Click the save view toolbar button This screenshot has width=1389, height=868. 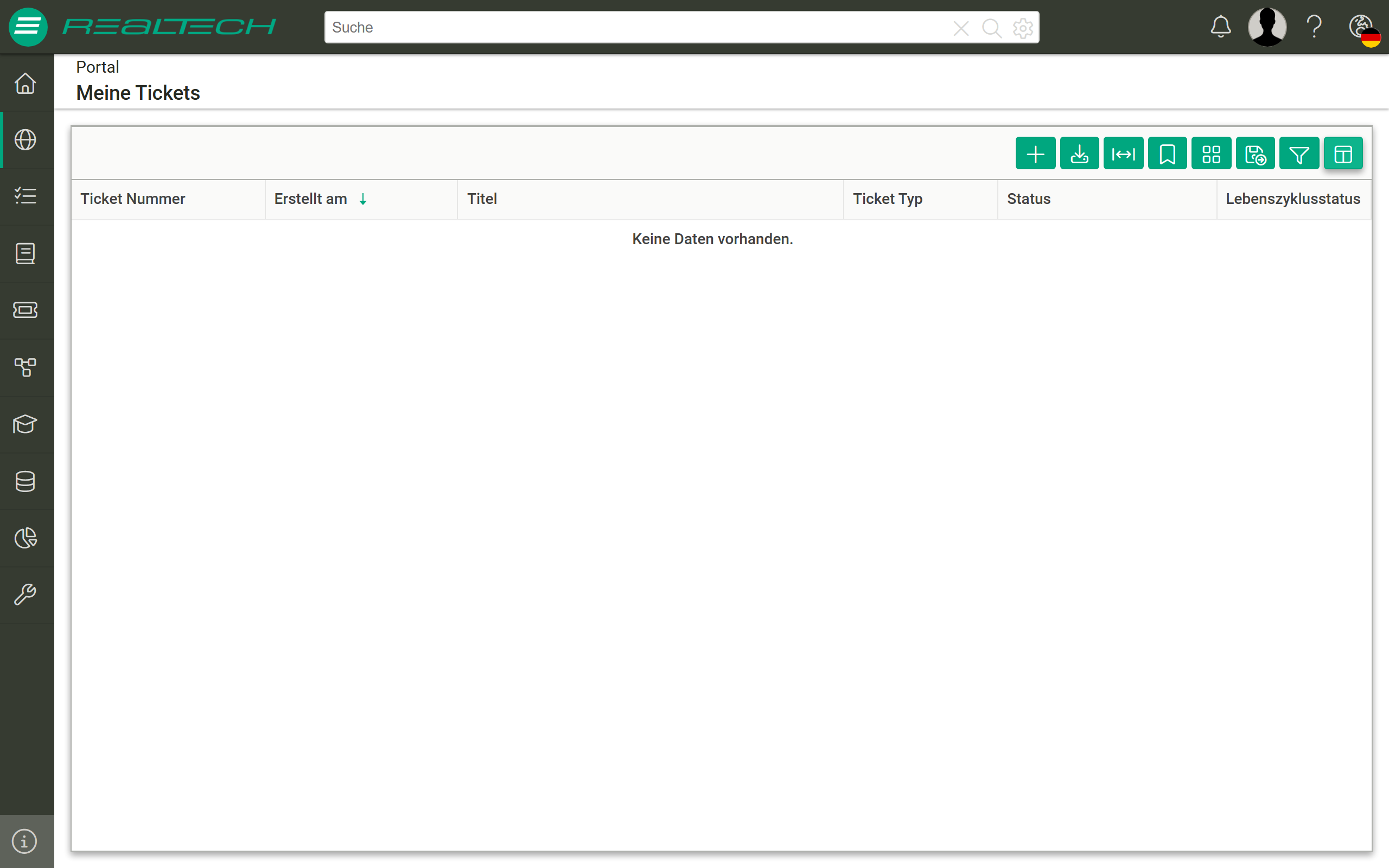click(x=1256, y=154)
